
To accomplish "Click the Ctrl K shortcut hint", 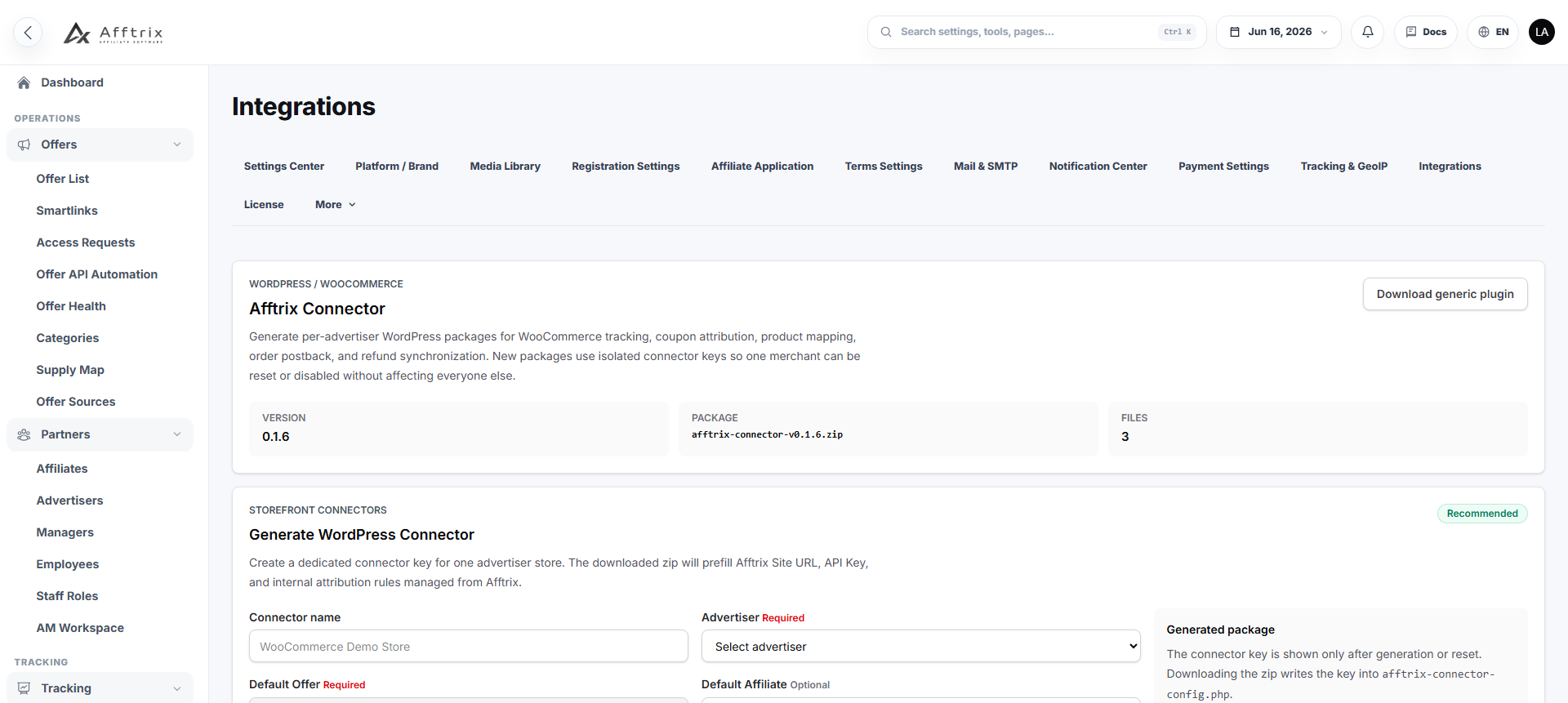I will click(1178, 32).
